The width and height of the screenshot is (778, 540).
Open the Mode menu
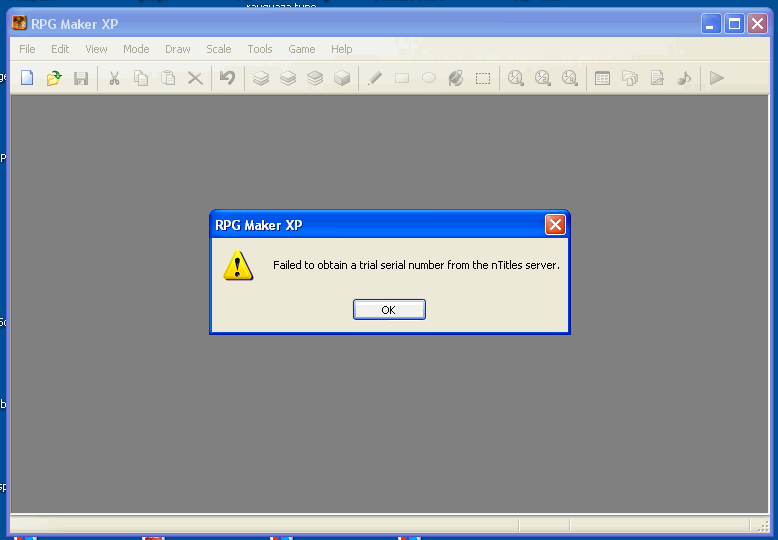(136, 49)
